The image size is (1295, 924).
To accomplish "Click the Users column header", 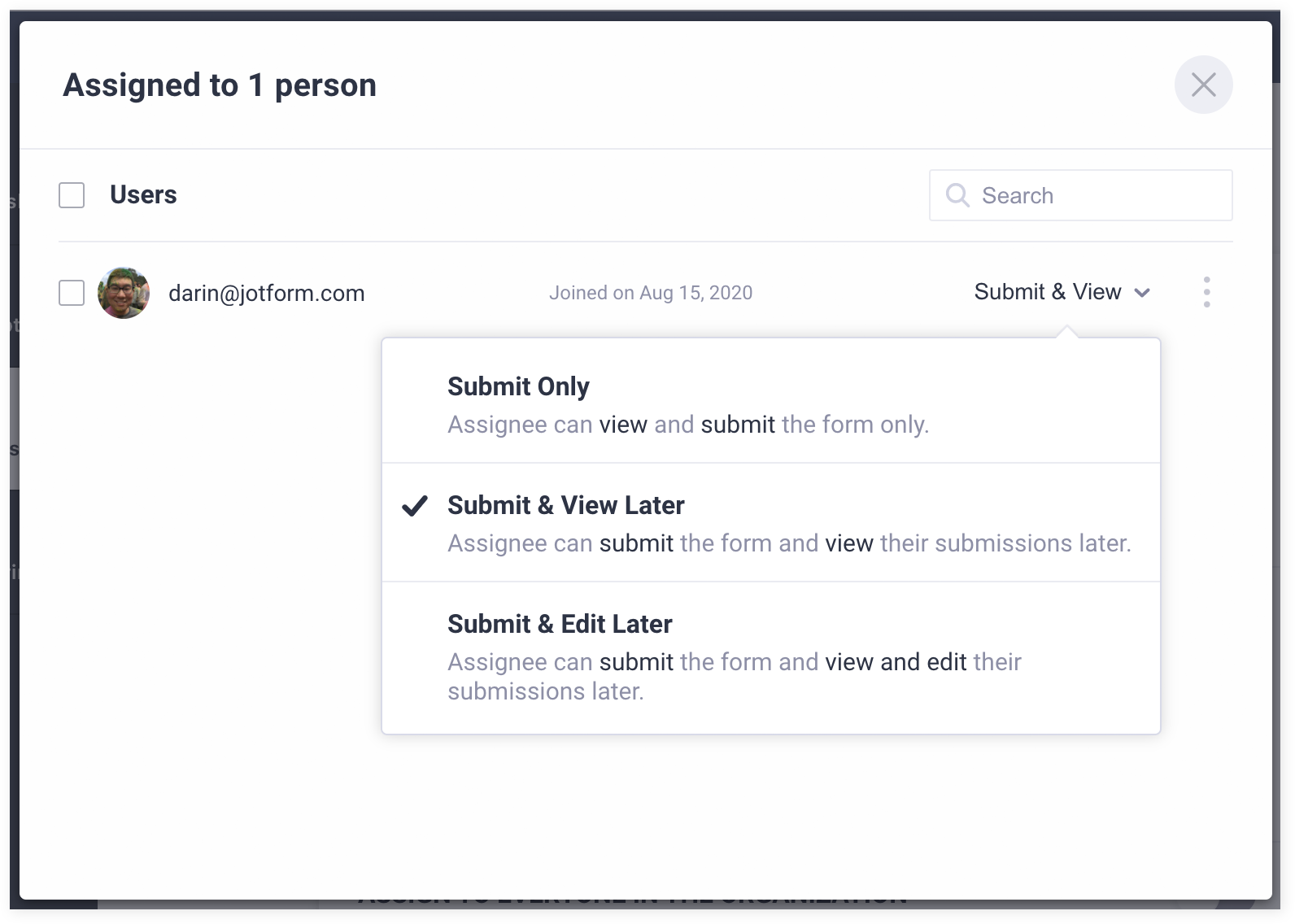I will (143, 195).
